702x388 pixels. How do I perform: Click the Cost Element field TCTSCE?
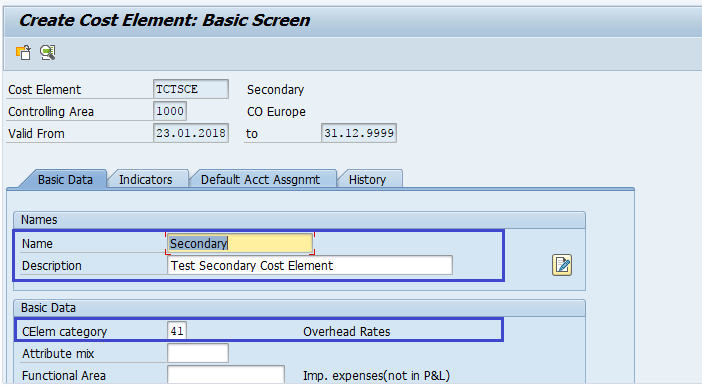(x=191, y=89)
